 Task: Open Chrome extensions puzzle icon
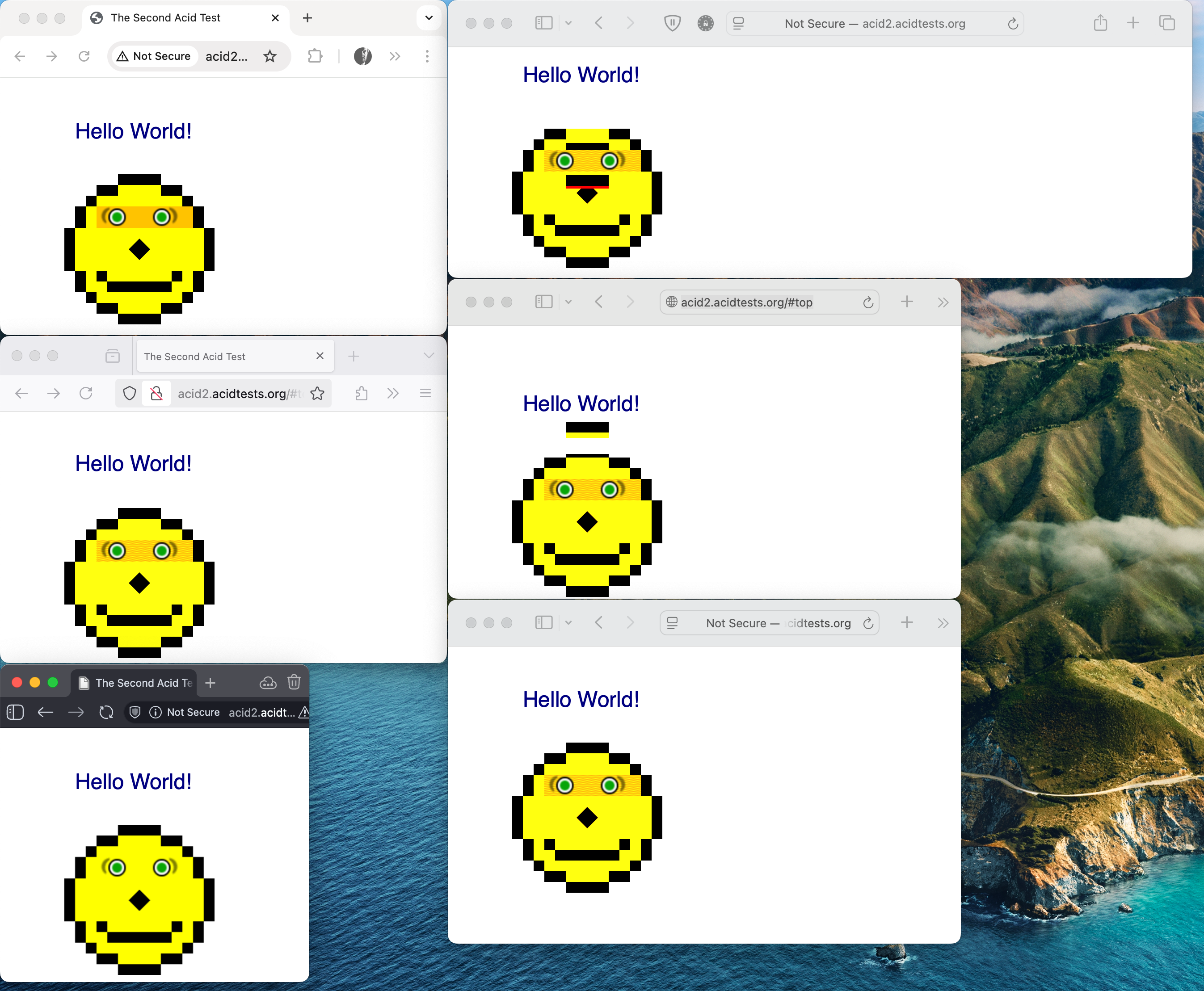point(315,56)
